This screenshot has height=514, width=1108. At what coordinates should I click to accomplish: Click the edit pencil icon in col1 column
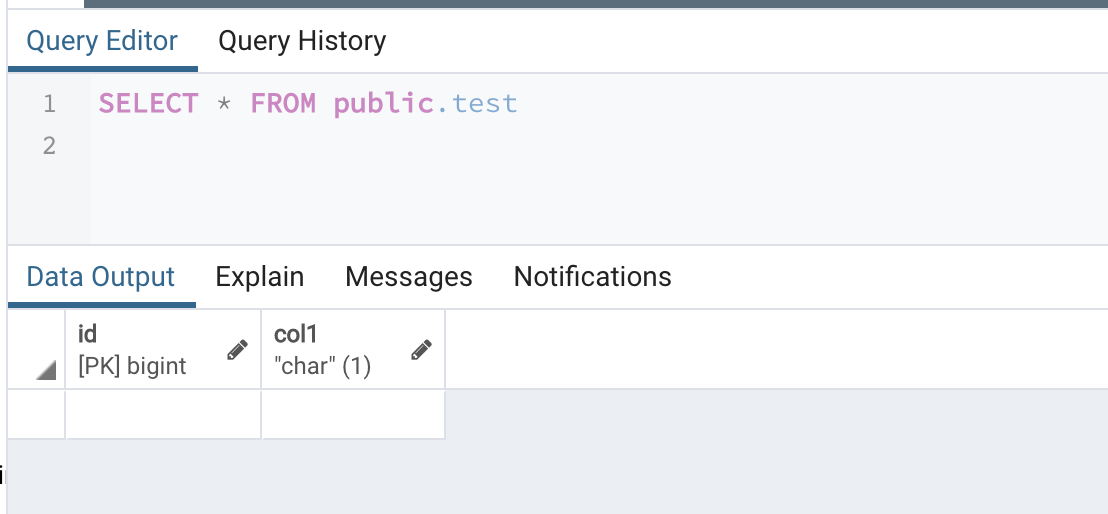tap(422, 350)
